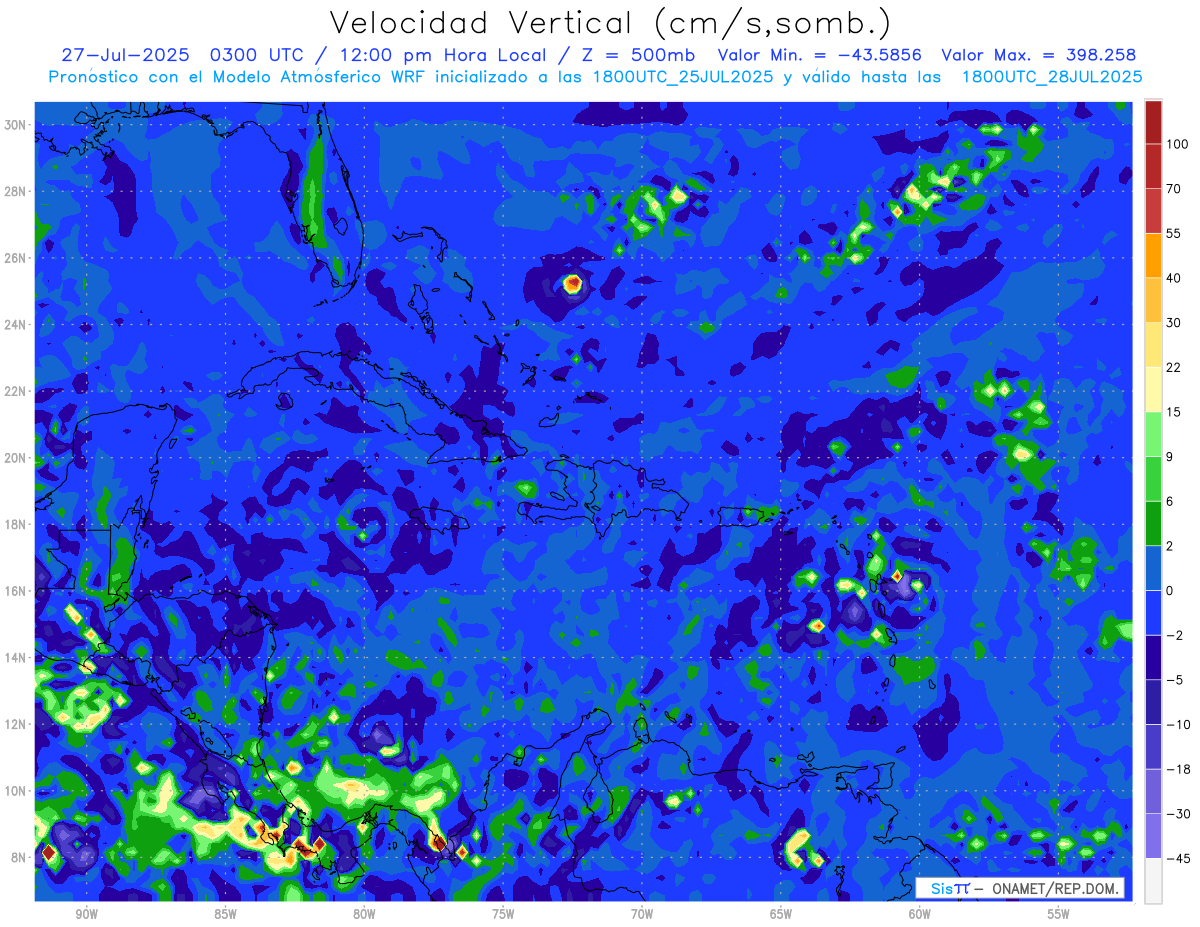Pick the bright blue swatch between -2 and 0
The image size is (1200, 927).
tap(1153, 613)
